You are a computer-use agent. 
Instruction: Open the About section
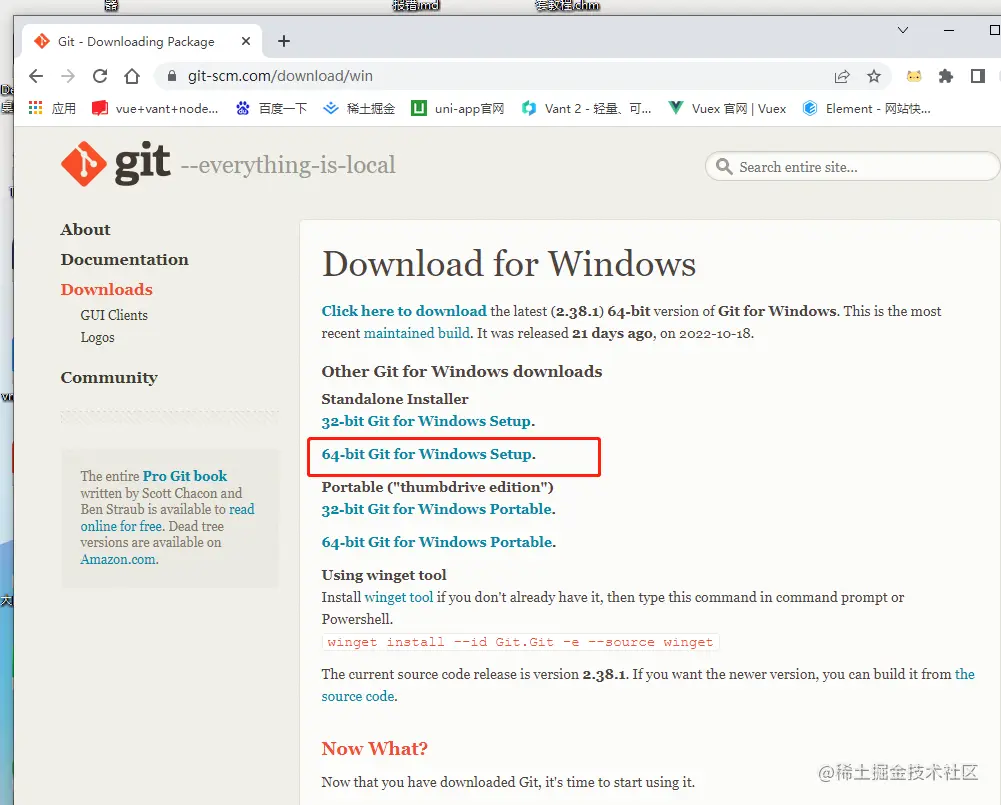coord(86,230)
